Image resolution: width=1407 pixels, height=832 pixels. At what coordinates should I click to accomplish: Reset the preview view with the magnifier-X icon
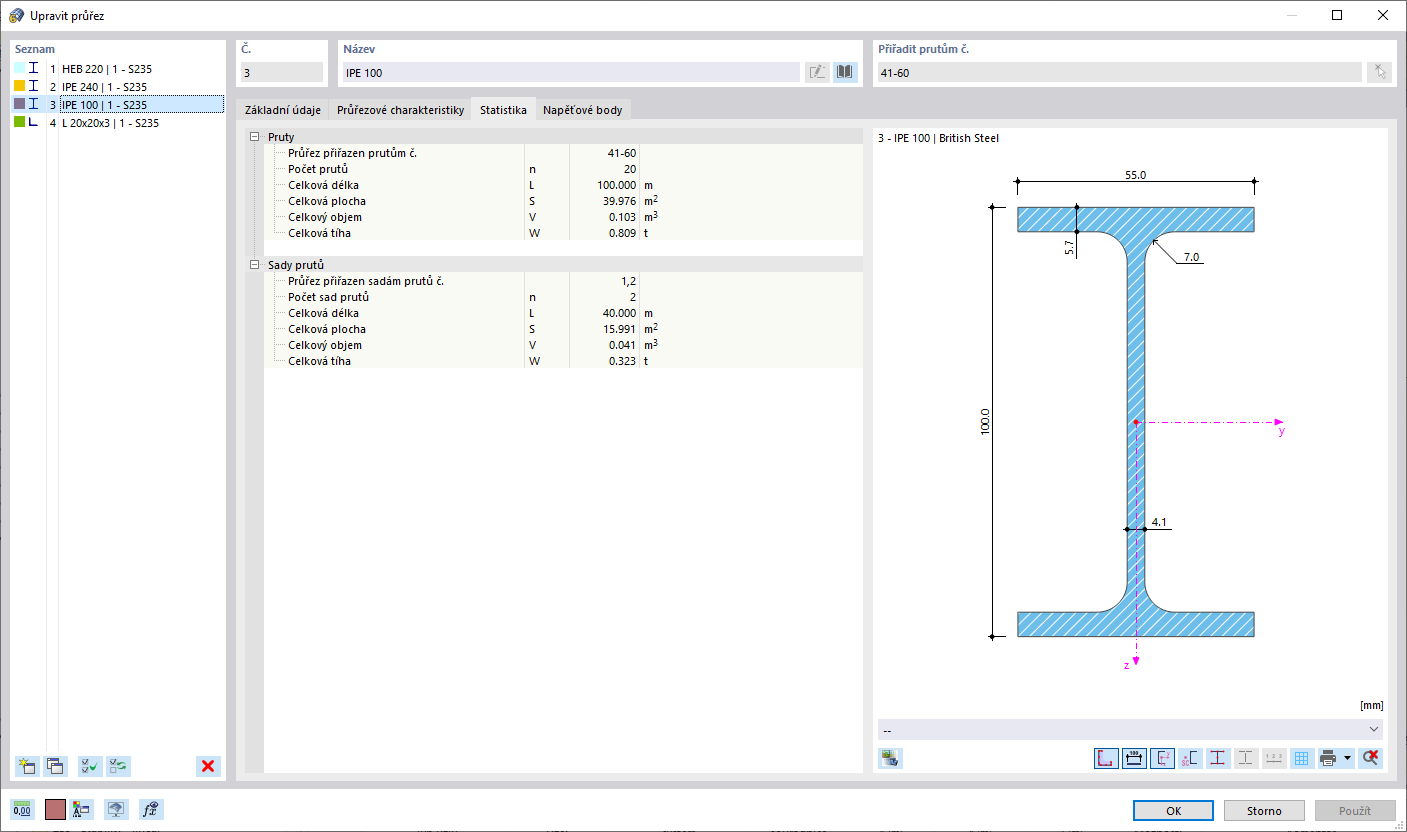pos(1371,758)
